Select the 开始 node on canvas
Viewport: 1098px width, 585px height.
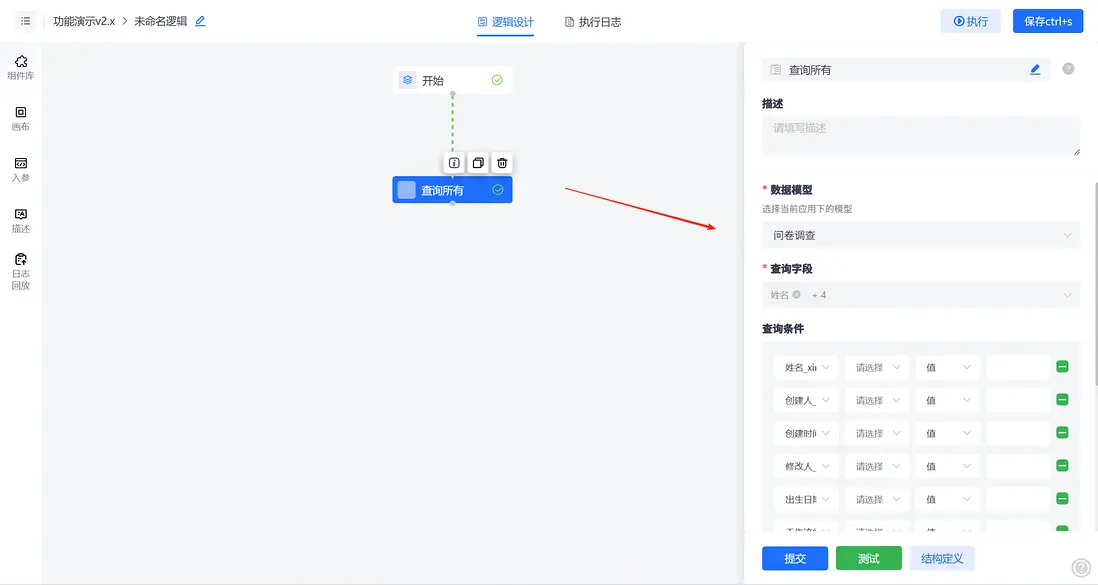coord(452,80)
